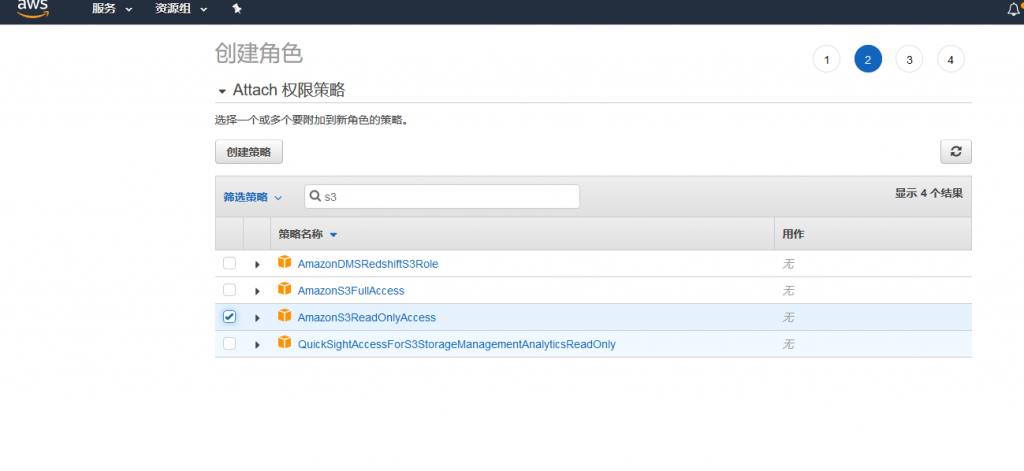Select wizard step 2 circle
The height and width of the screenshot is (471, 1024).
coord(868,59)
